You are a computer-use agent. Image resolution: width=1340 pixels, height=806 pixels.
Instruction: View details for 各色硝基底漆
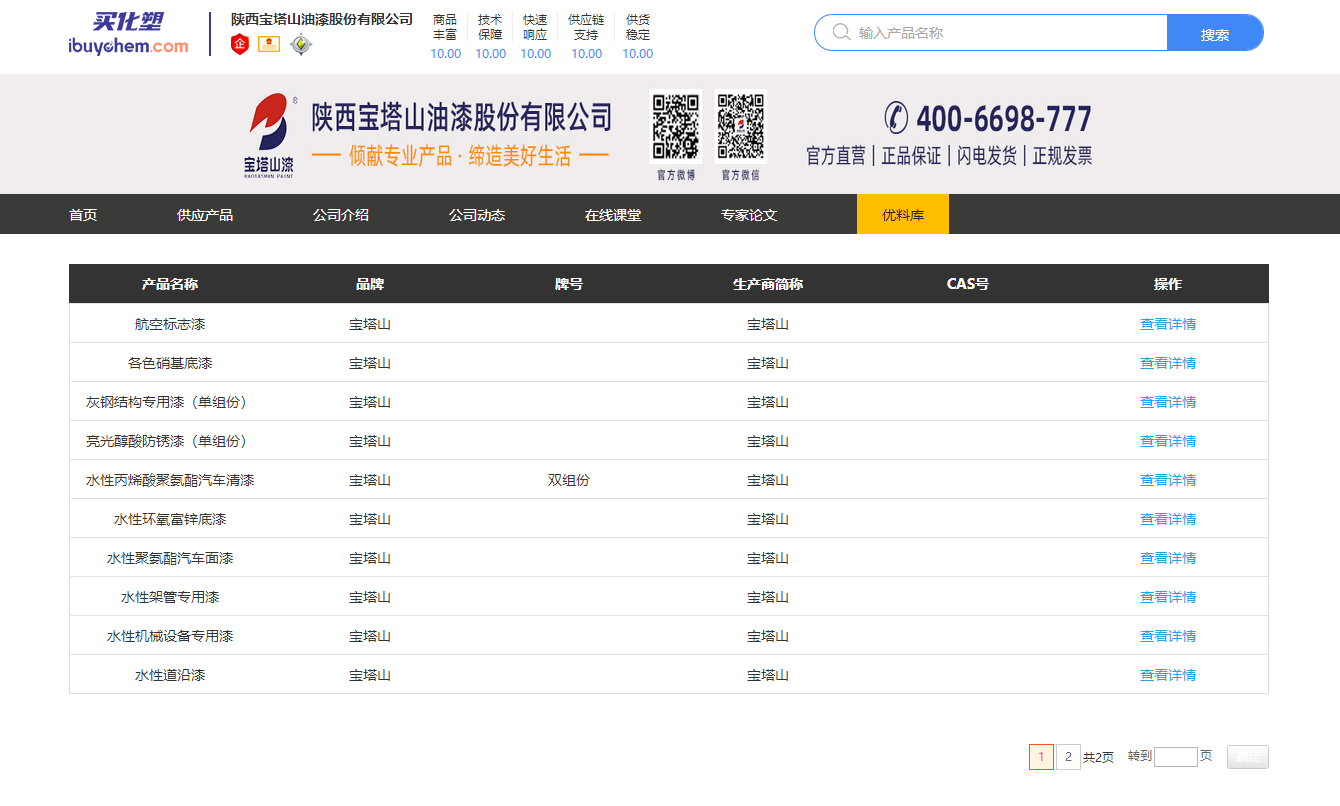(x=1168, y=363)
